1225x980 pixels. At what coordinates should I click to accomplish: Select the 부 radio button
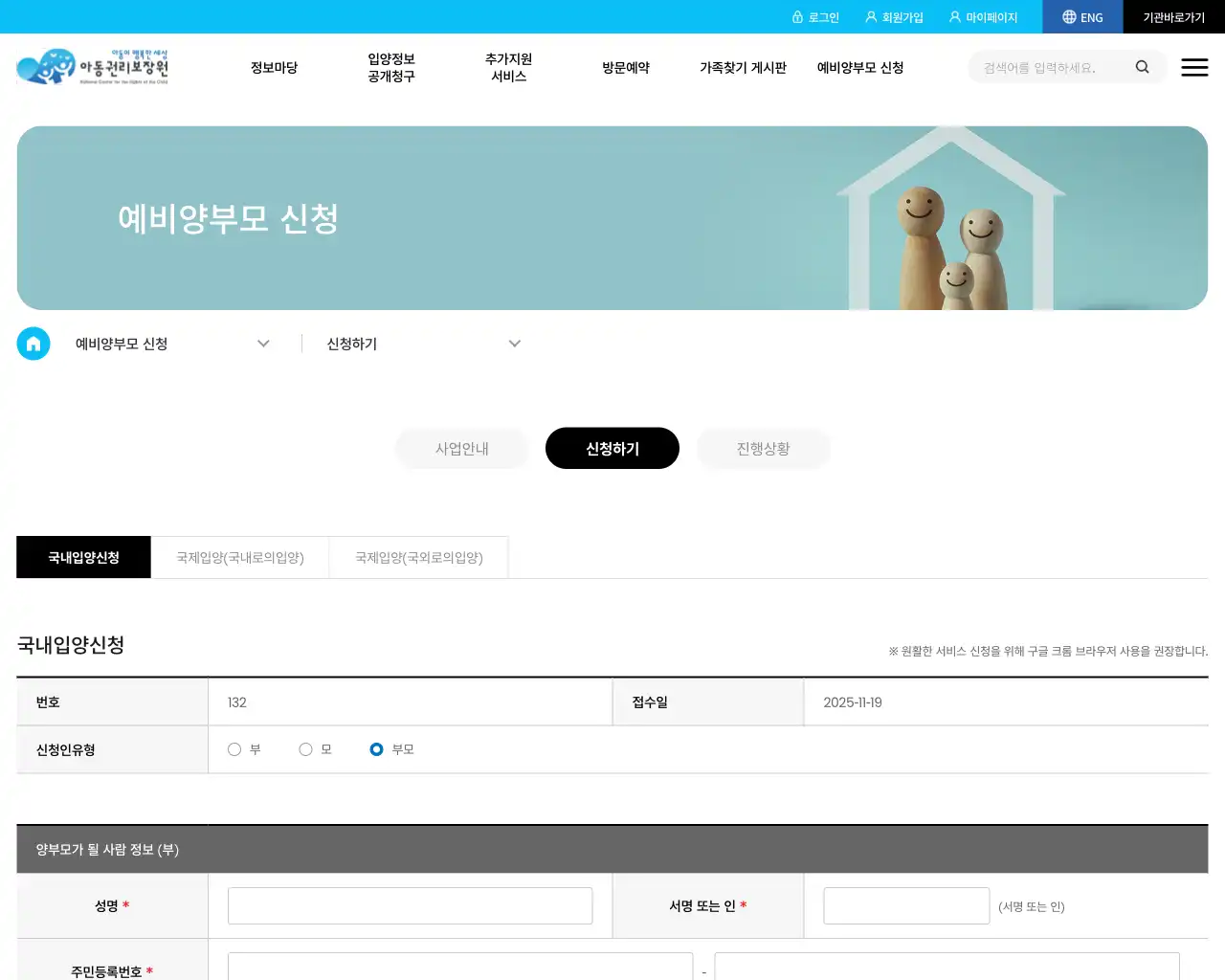pyautogui.click(x=234, y=749)
